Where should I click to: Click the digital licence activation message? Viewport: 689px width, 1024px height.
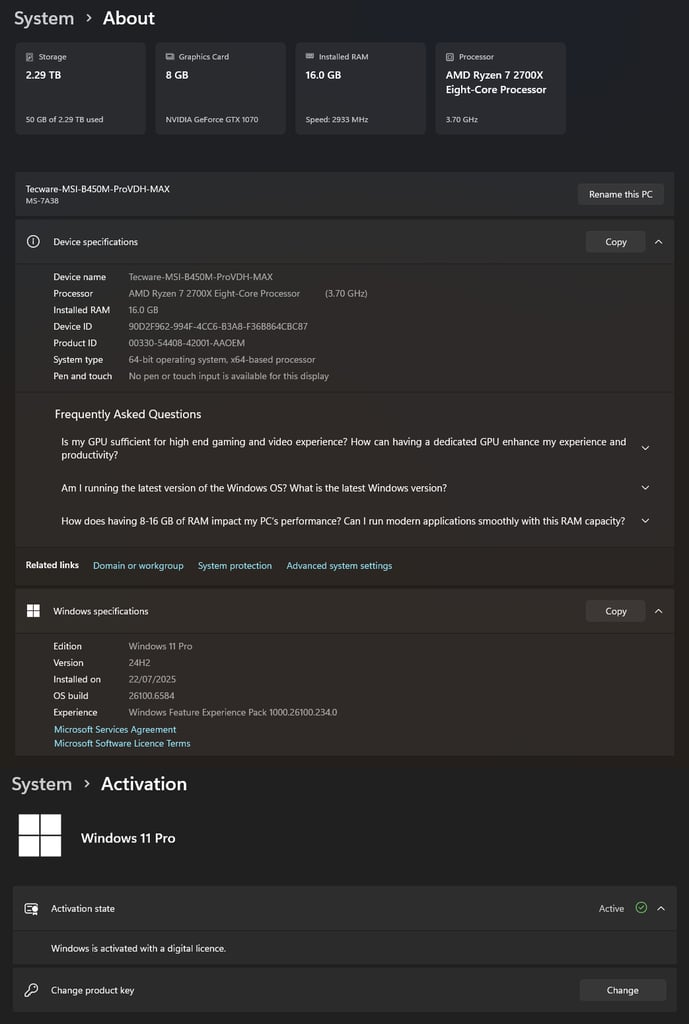click(x=138, y=948)
